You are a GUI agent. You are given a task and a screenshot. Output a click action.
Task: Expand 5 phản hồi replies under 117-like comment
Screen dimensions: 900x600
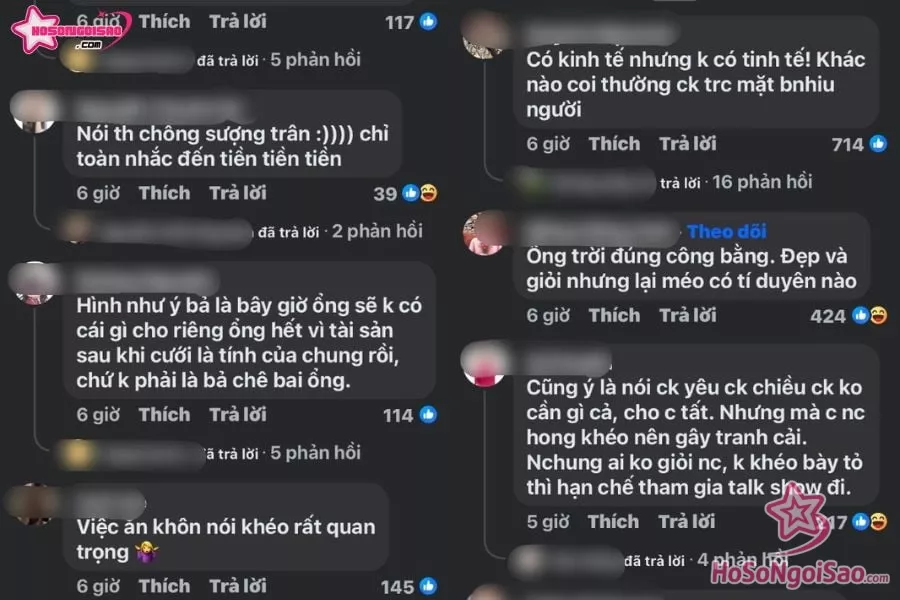point(315,60)
